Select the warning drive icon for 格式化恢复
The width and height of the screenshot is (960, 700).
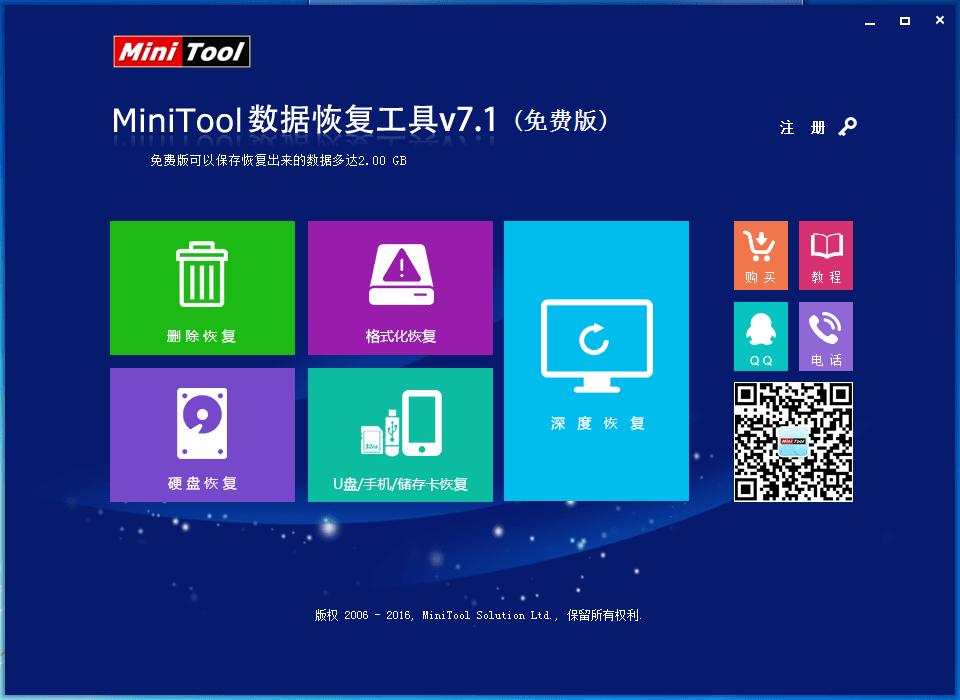400,275
